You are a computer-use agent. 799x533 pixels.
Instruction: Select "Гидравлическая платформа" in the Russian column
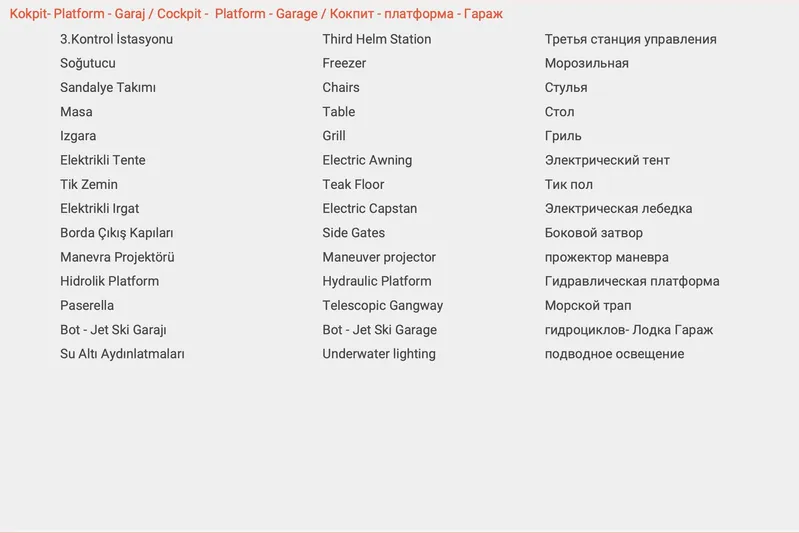pos(632,281)
